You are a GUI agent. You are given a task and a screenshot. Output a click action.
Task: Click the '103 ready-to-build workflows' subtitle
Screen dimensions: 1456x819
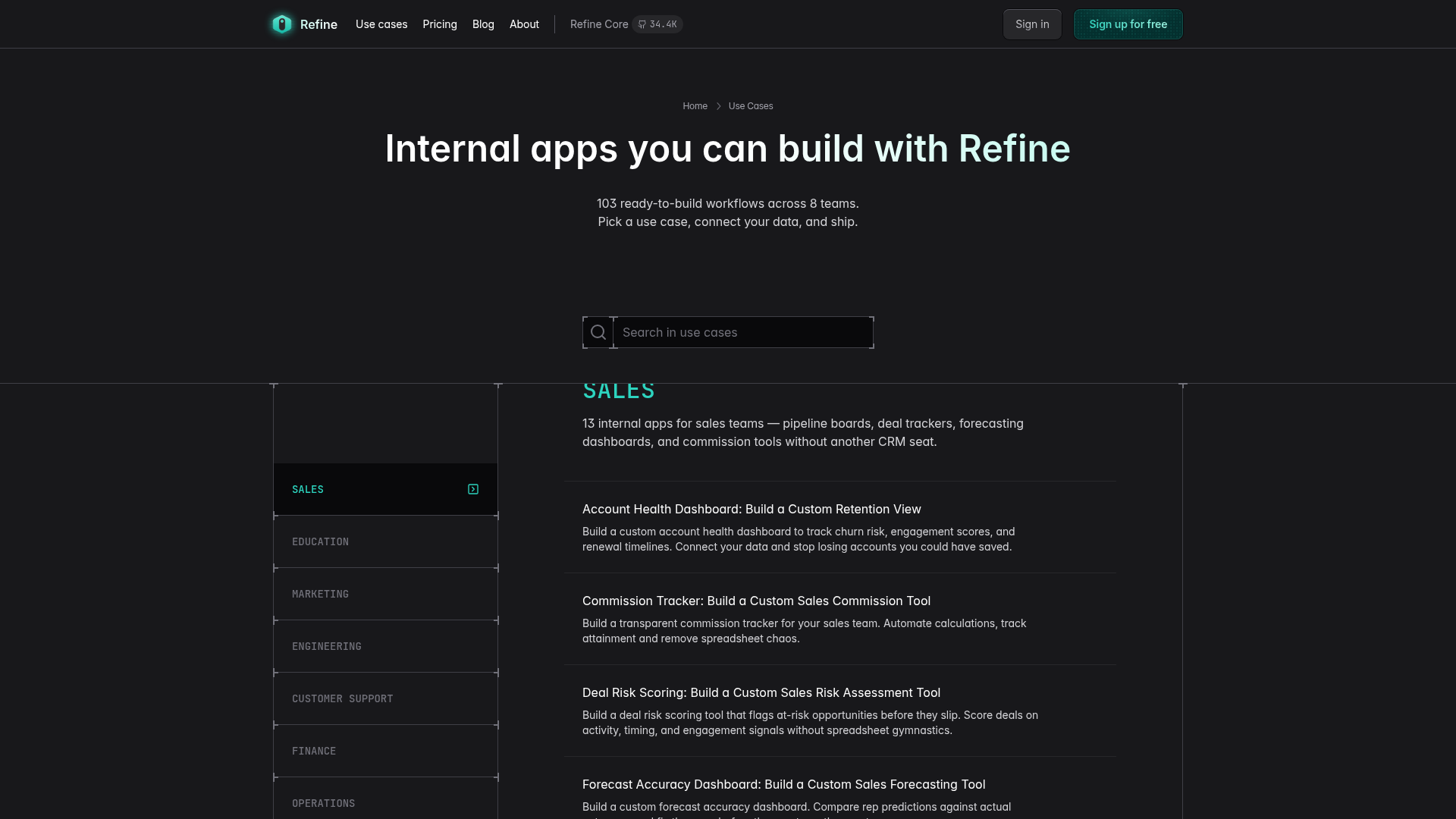[727, 212]
